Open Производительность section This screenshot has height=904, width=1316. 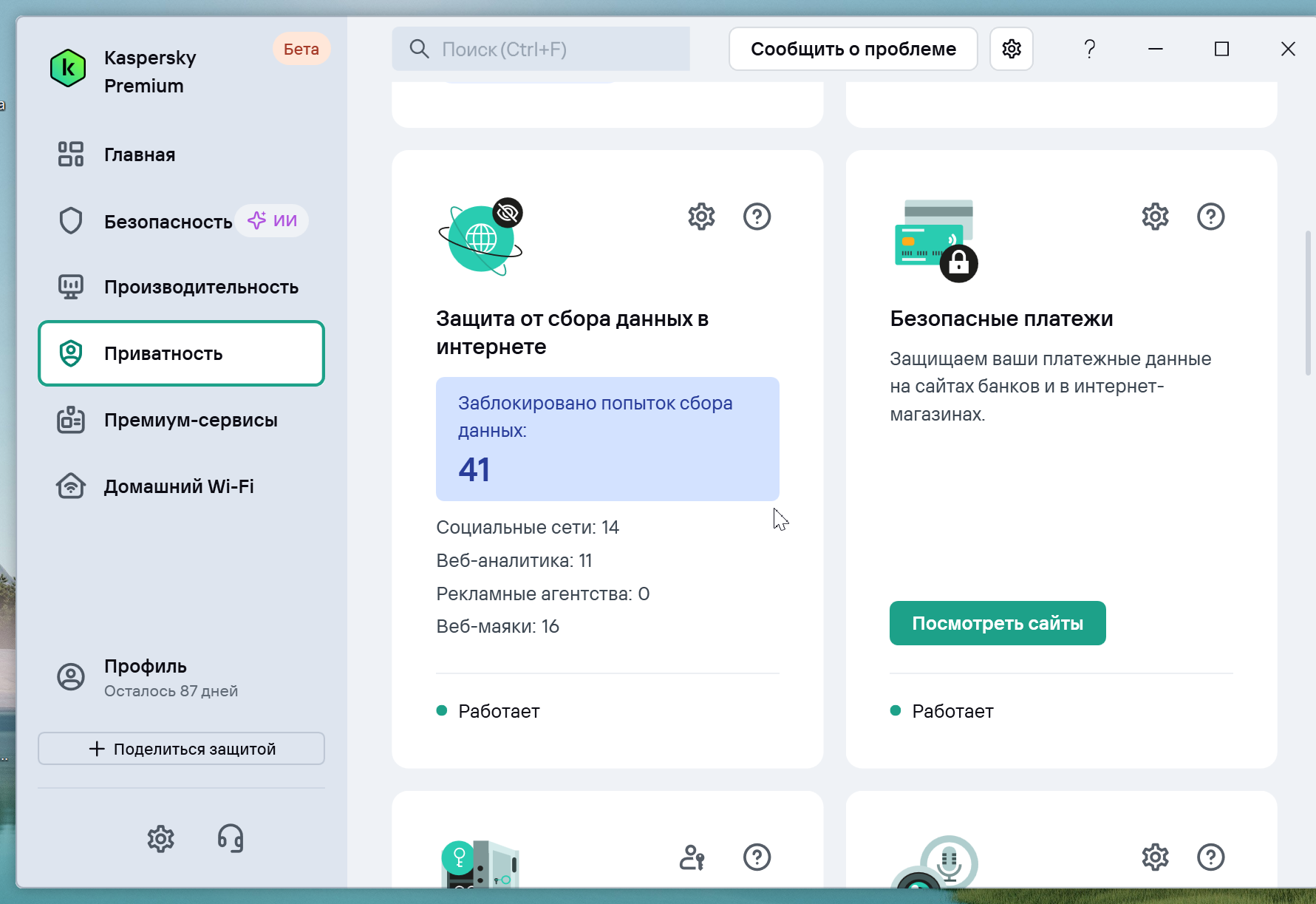pyautogui.click(x=181, y=287)
